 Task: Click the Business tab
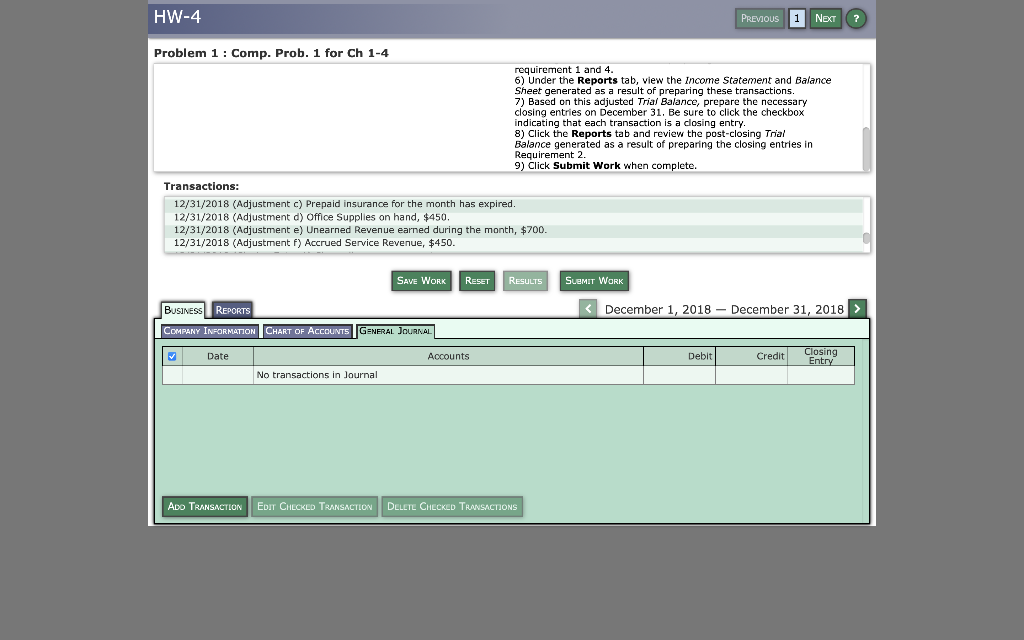(x=183, y=310)
